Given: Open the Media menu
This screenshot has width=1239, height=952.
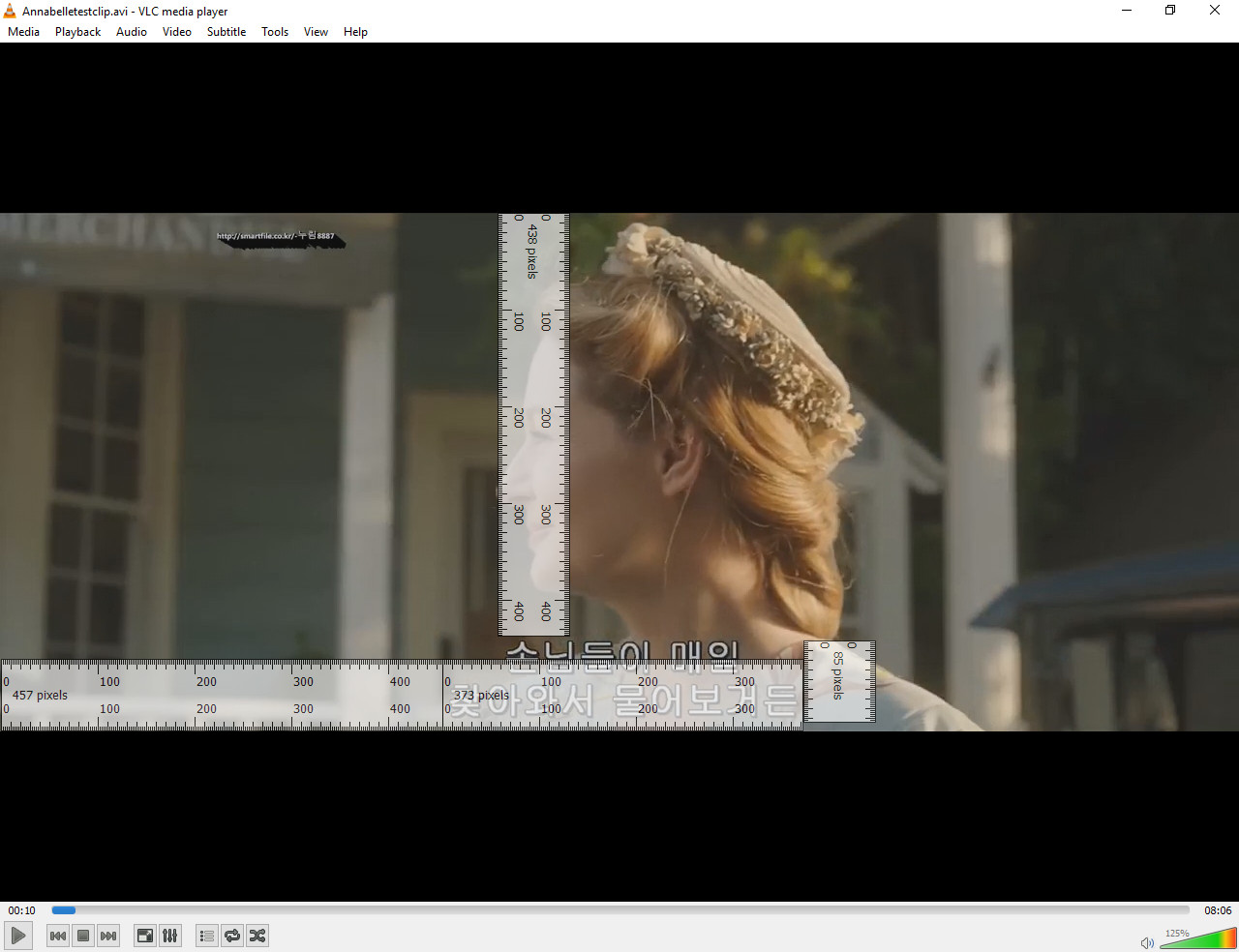Looking at the screenshot, I should 24,32.
